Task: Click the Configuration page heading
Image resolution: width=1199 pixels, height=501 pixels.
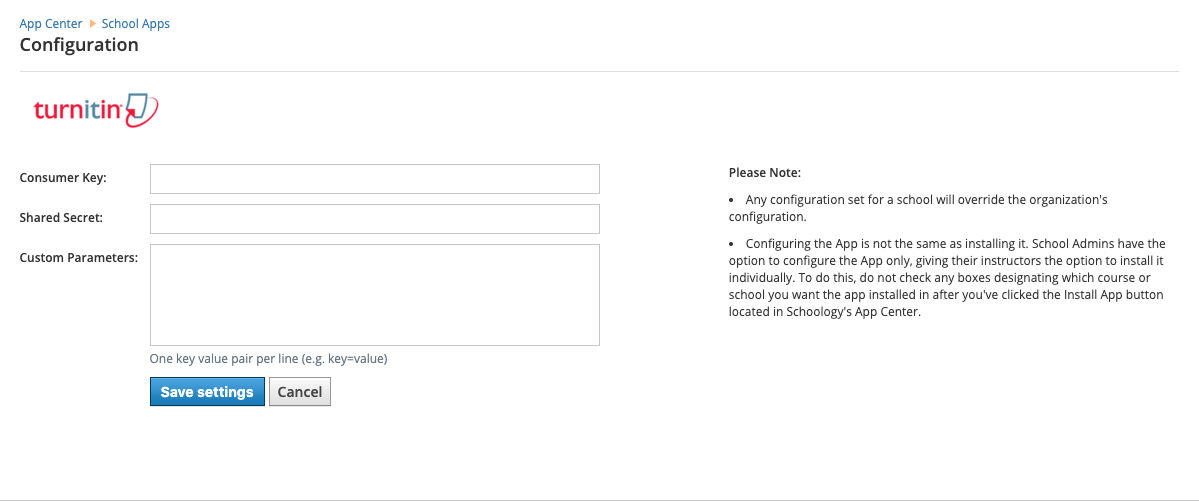Action: 79,45
